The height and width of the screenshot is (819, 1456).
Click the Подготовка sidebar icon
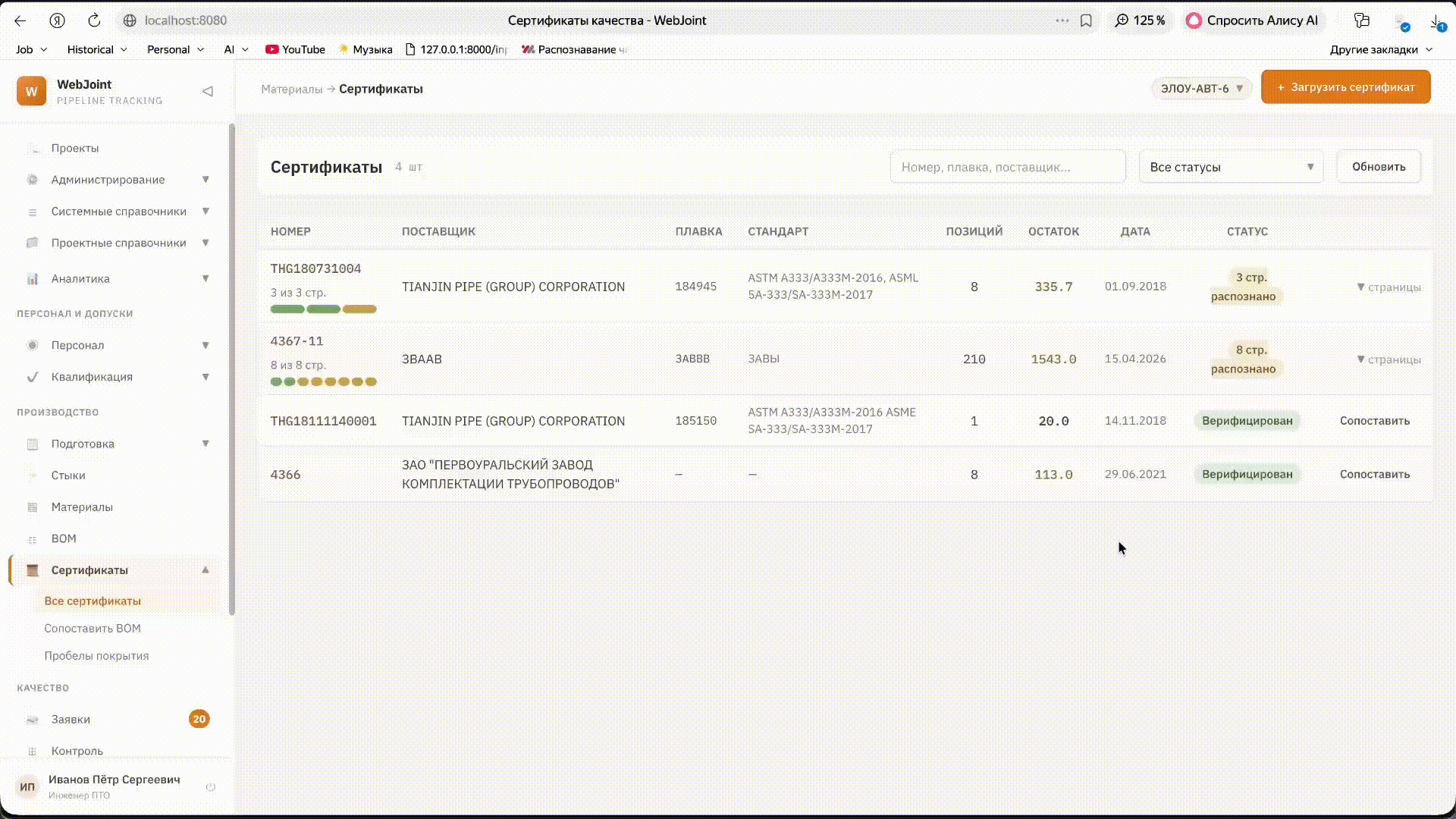coord(33,444)
